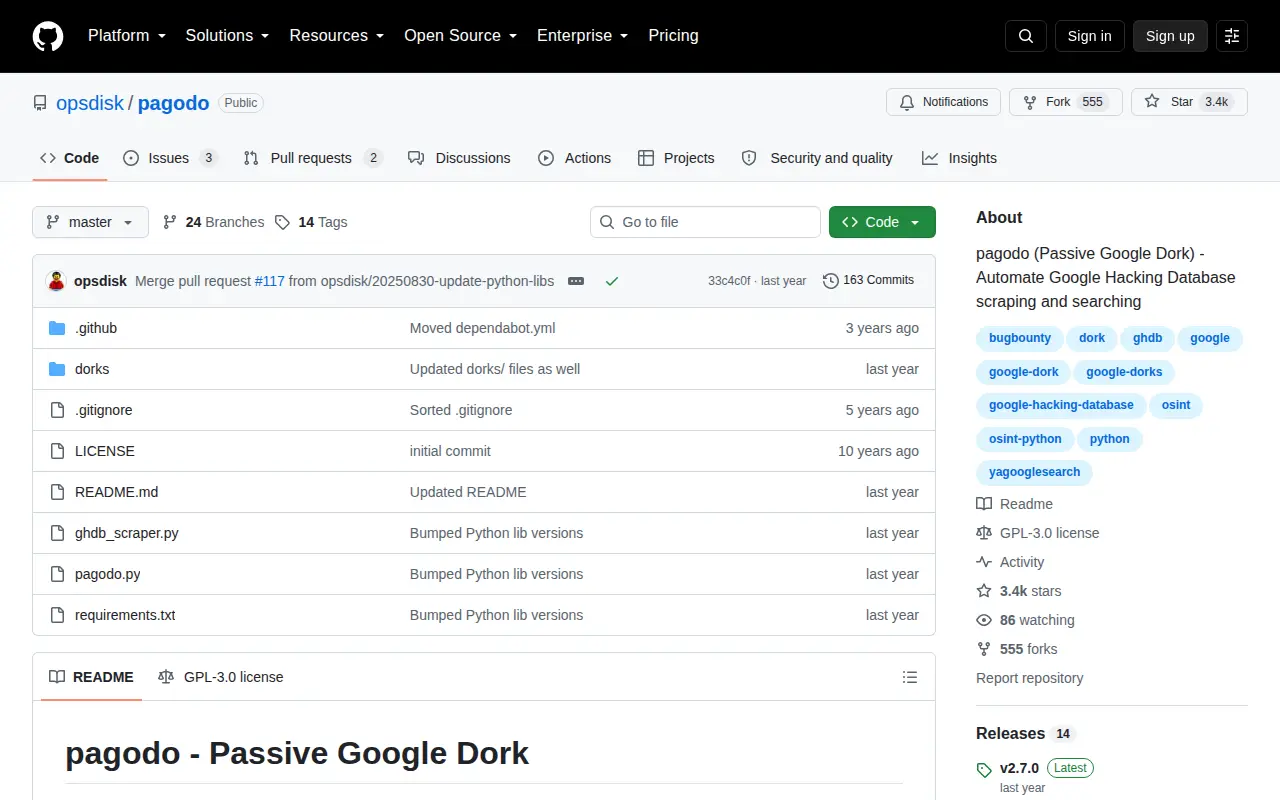This screenshot has width=1280, height=800.
Task: Open the LICENSE file
Action: pos(105,451)
